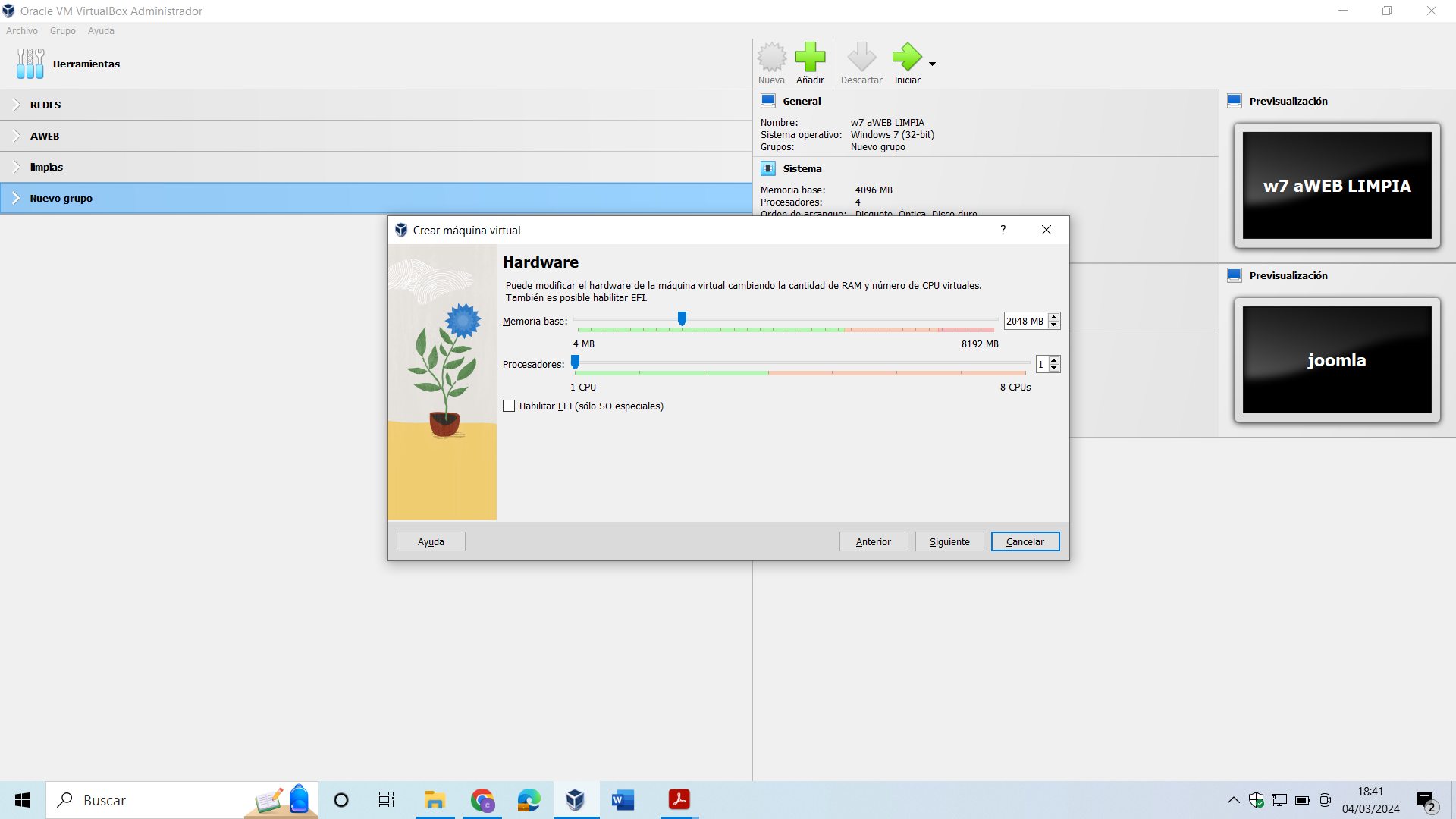
Task: Open the Grupo menu
Action: click(62, 31)
